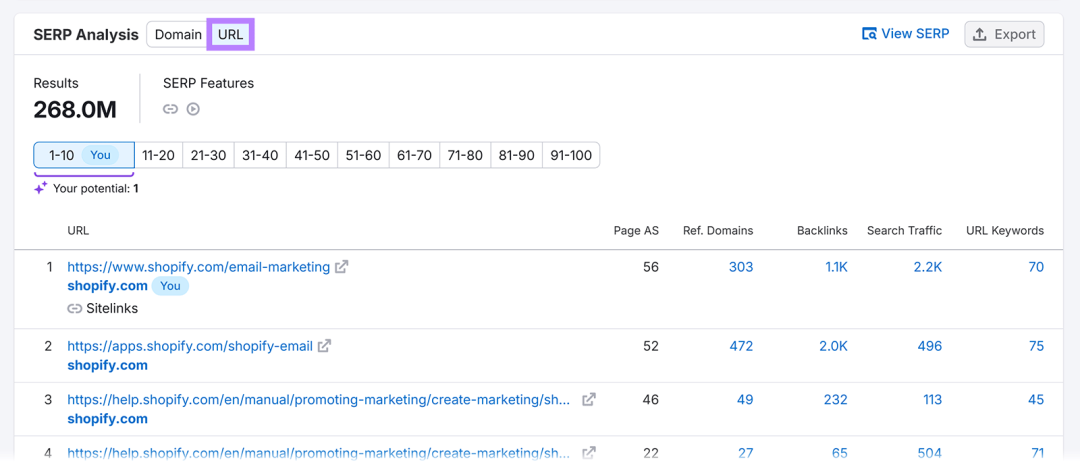This screenshot has width=1080, height=465.
Task: Open the https://www.shopify.com/email-marketing URL
Action: pyautogui.click(x=198, y=267)
